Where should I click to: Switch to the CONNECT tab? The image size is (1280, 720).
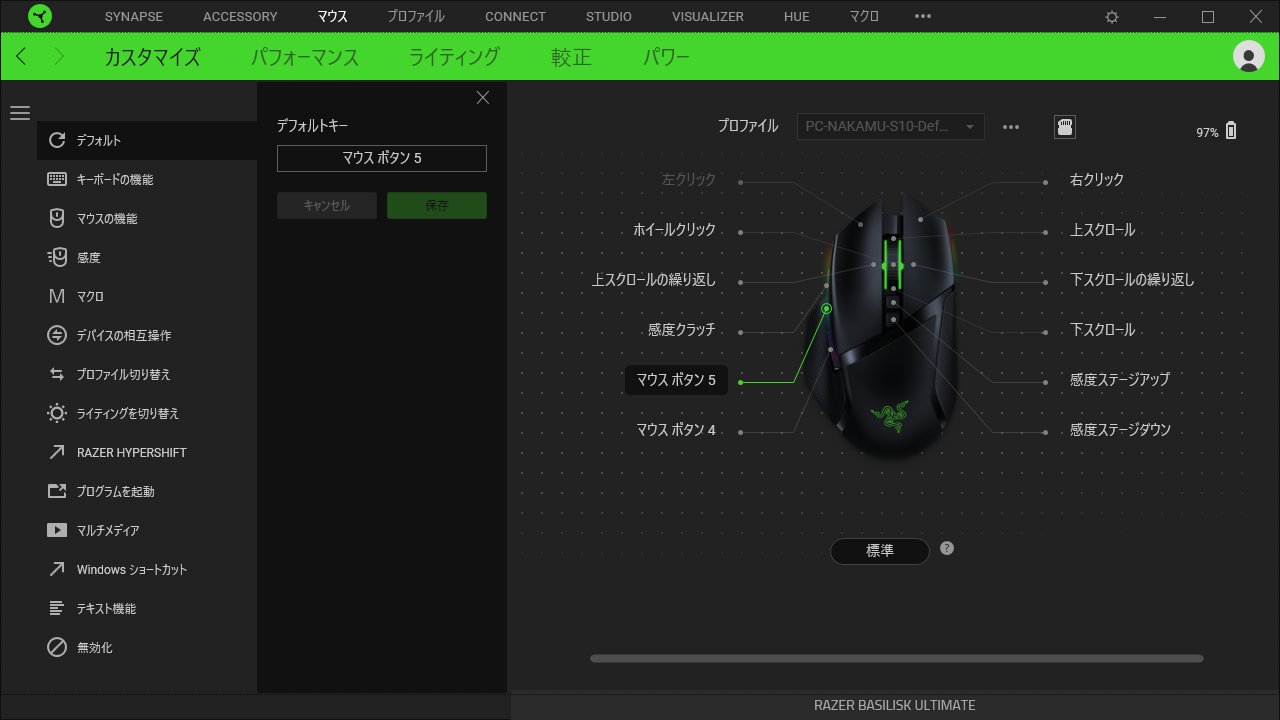point(515,16)
